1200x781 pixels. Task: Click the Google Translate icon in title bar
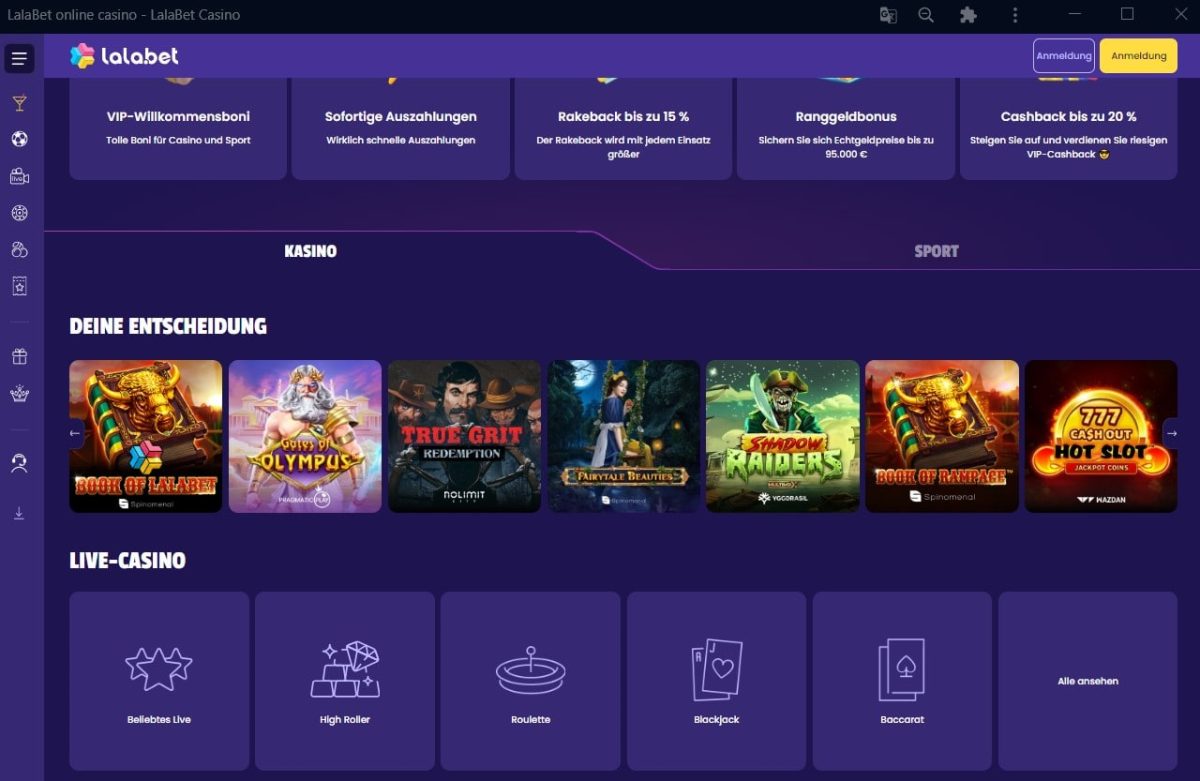pos(887,14)
